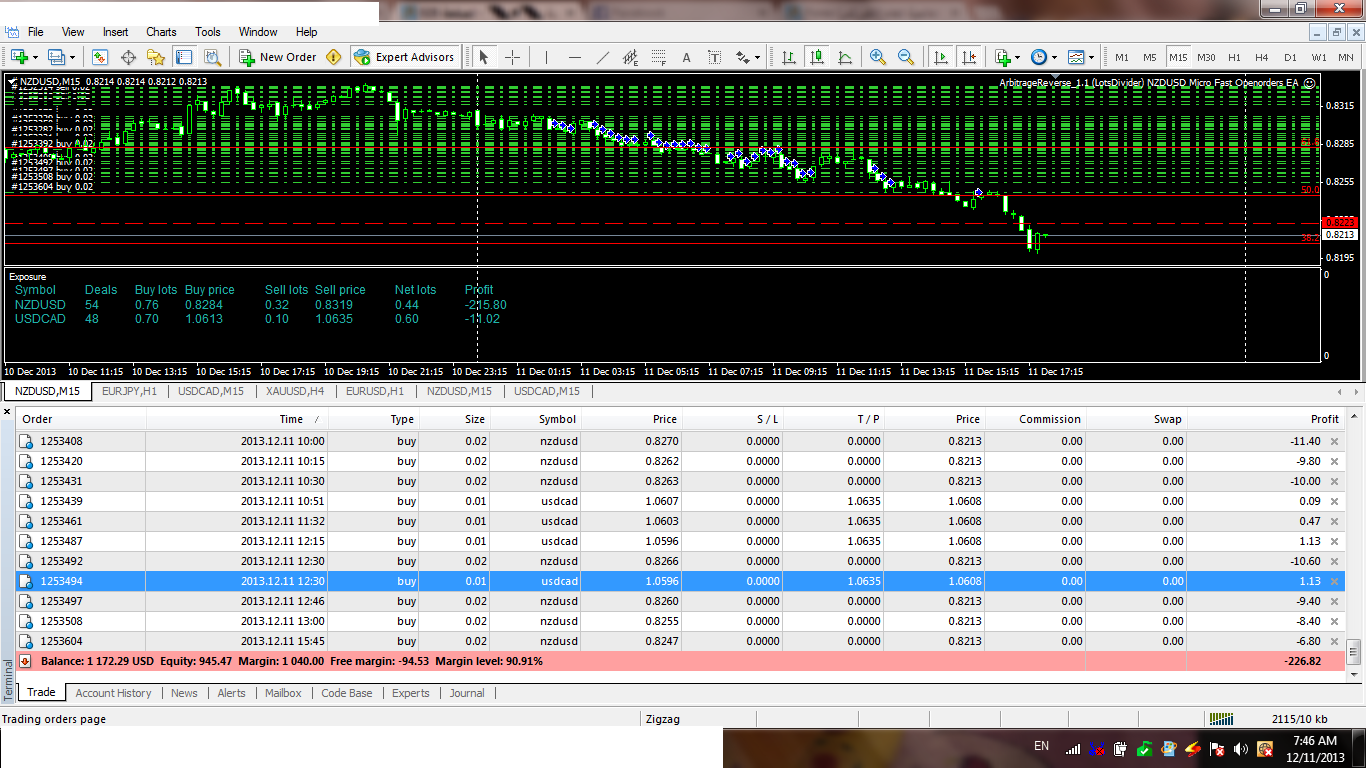Draw a vertical line tool
Screen dimensions: 1366x768
[x=546, y=57]
